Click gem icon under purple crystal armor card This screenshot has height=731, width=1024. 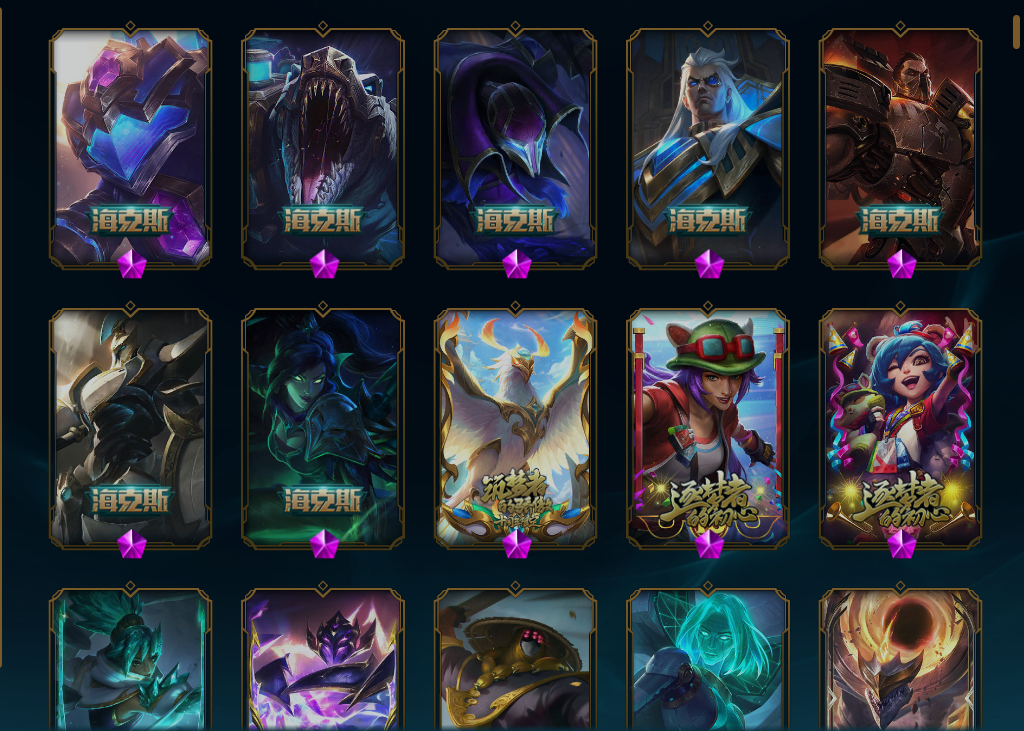(x=132, y=264)
